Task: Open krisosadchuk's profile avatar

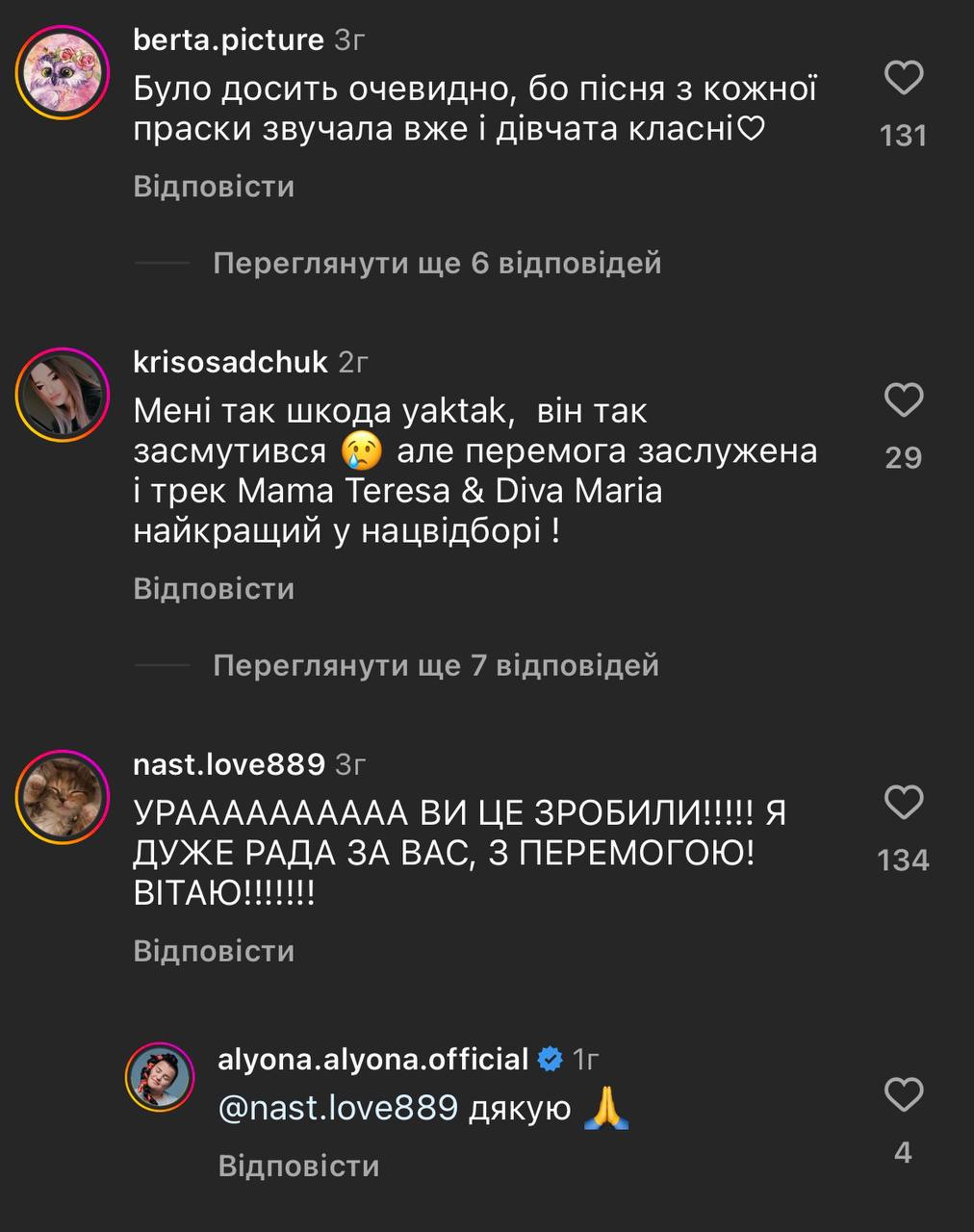Action: [x=62, y=395]
